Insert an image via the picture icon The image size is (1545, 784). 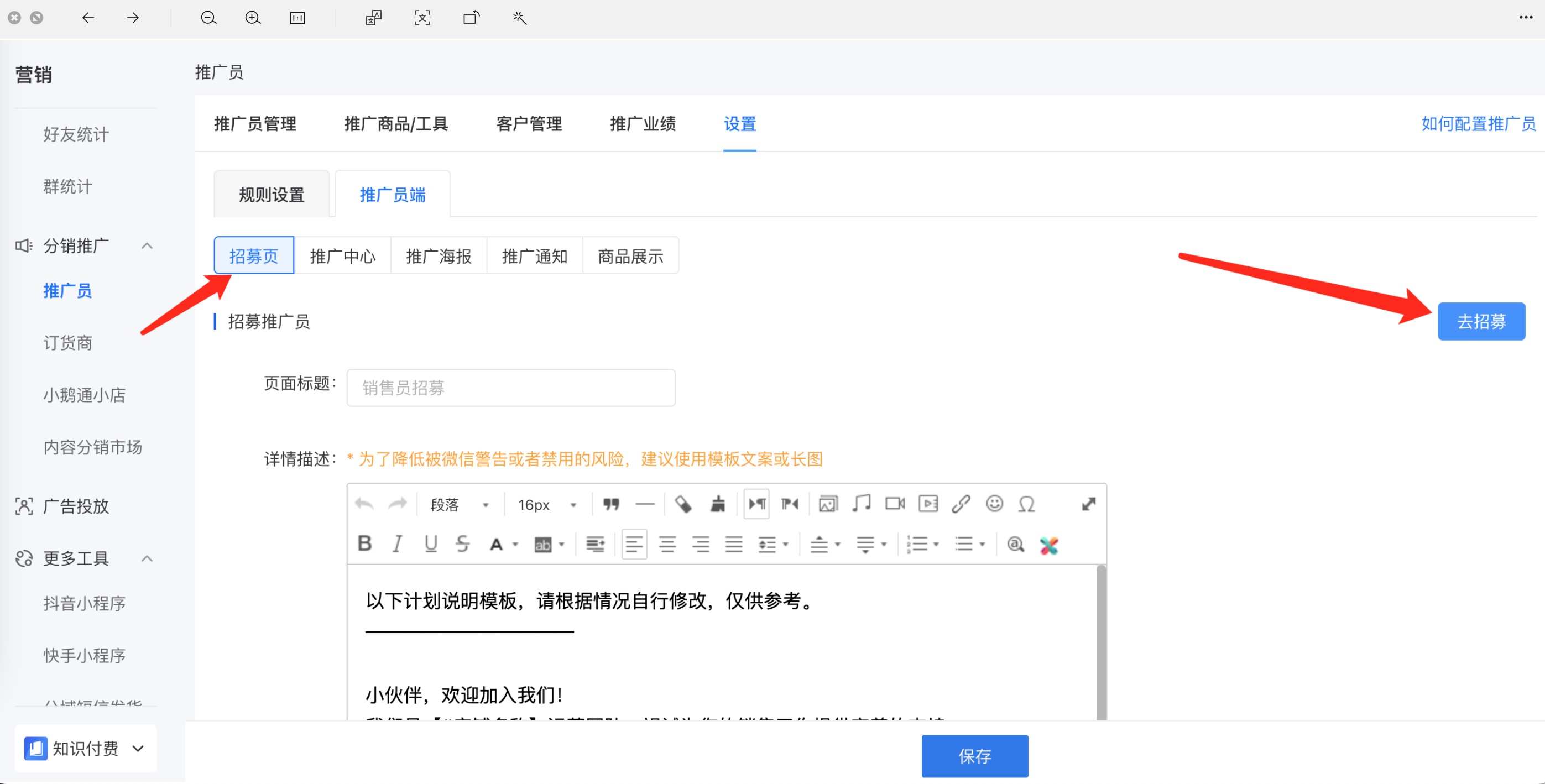tap(828, 504)
